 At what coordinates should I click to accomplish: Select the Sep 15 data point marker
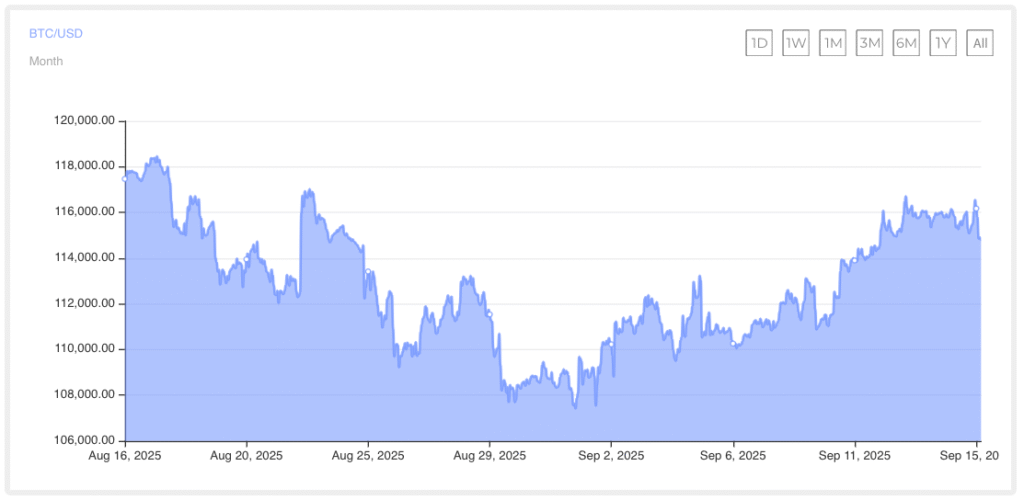click(976, 209)
